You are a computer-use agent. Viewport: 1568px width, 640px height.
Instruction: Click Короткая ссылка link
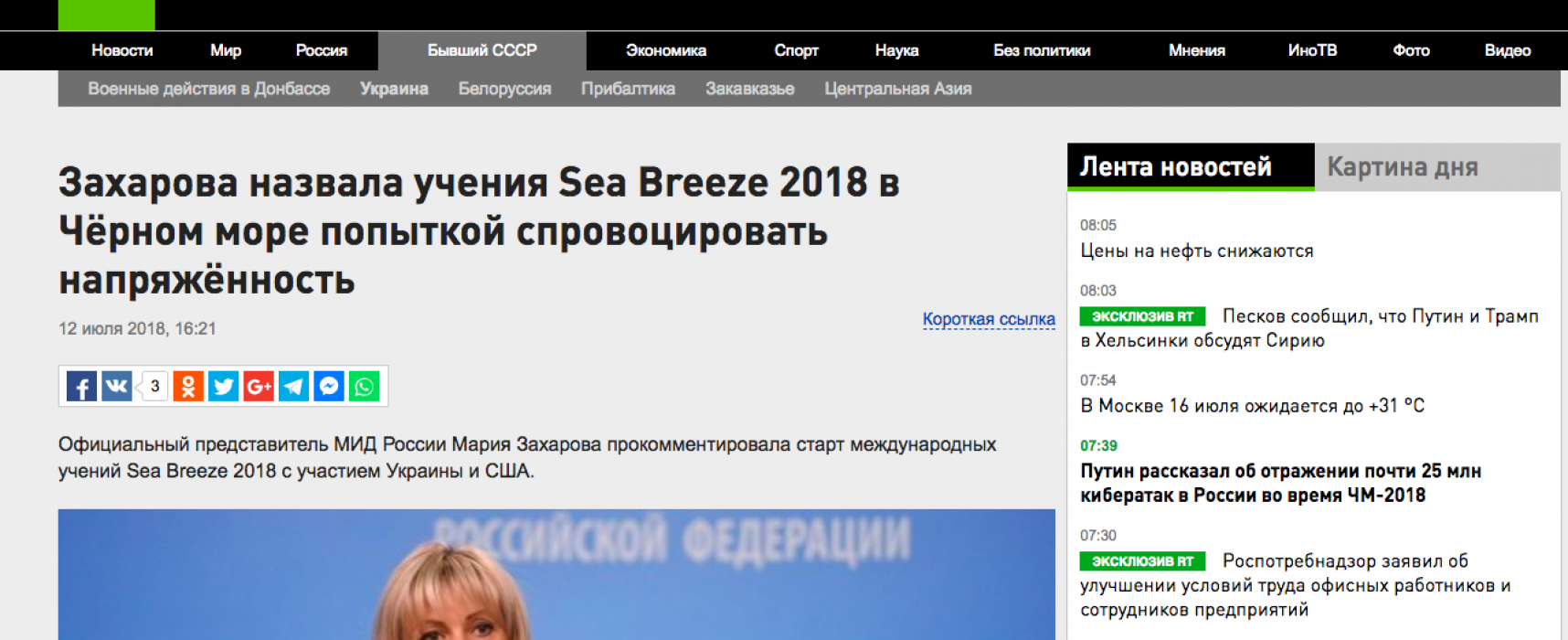click(x=989, y=319)
